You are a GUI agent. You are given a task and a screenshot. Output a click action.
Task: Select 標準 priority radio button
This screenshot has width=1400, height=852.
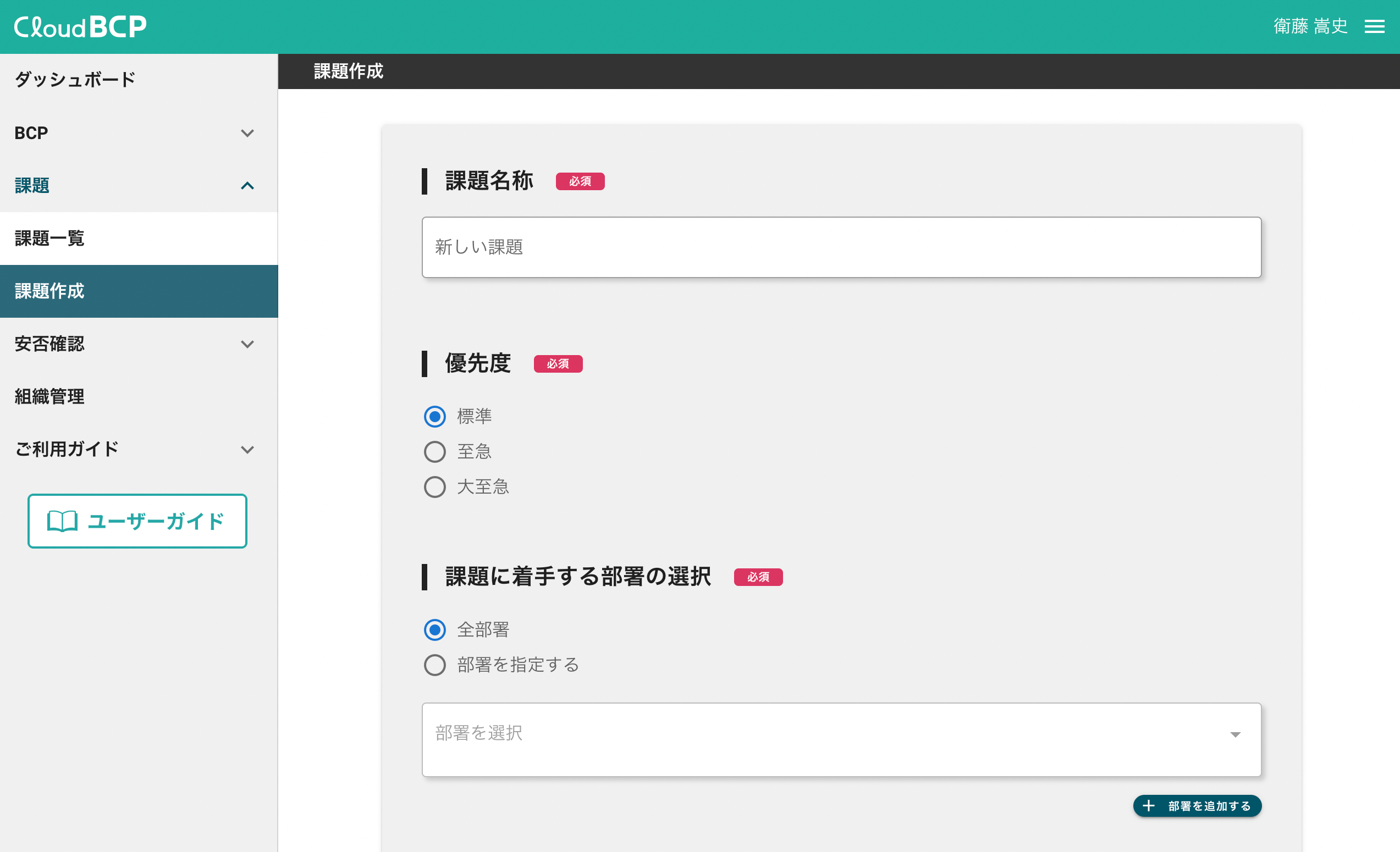(x=434, y=416)
